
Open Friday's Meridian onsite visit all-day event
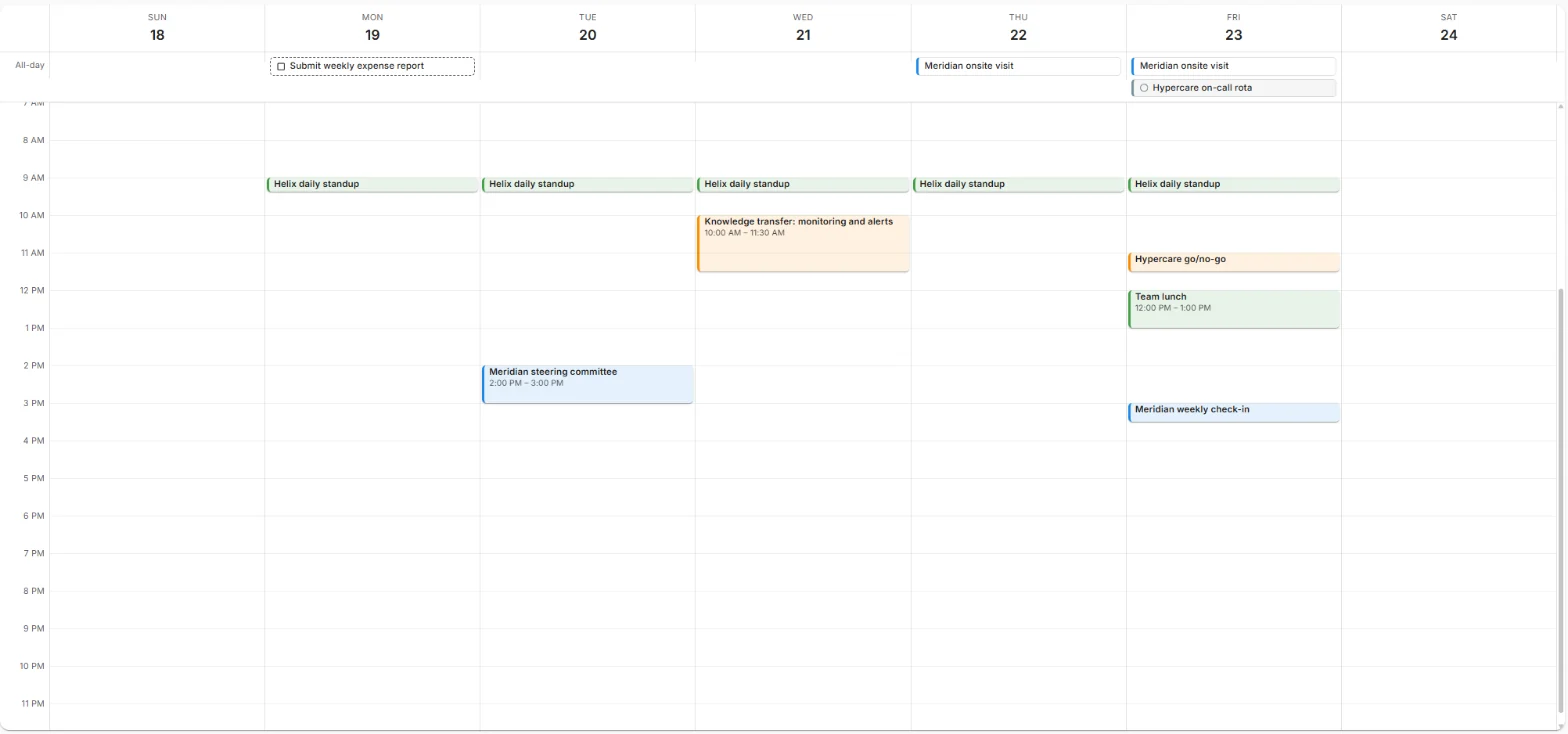1233,66
